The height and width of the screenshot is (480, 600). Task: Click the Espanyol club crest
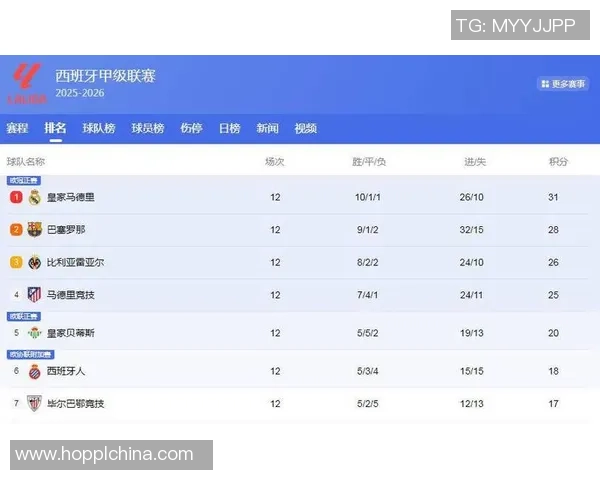34,371
